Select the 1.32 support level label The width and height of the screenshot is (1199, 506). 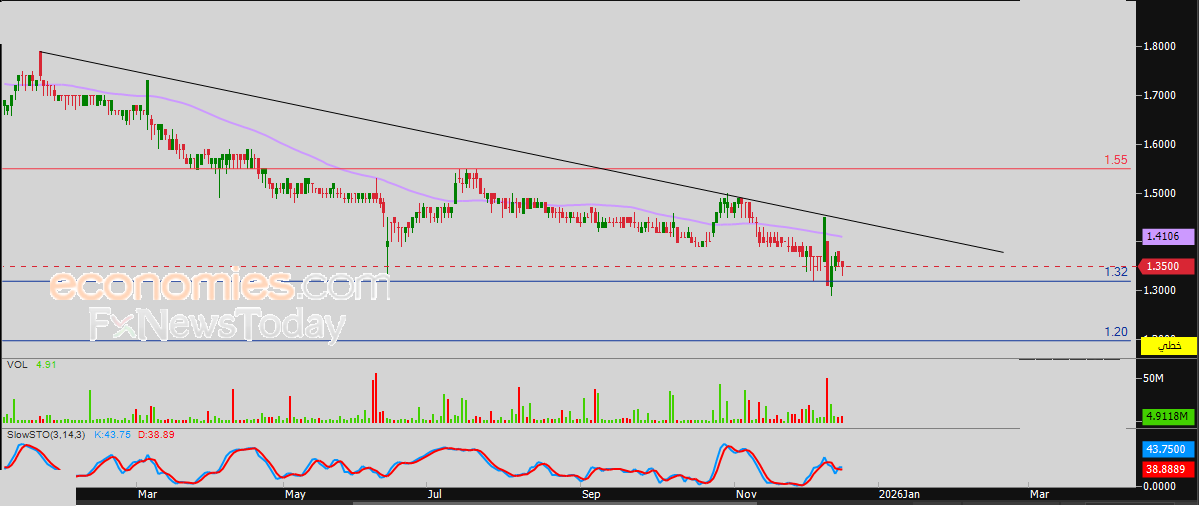[1116, 272]
